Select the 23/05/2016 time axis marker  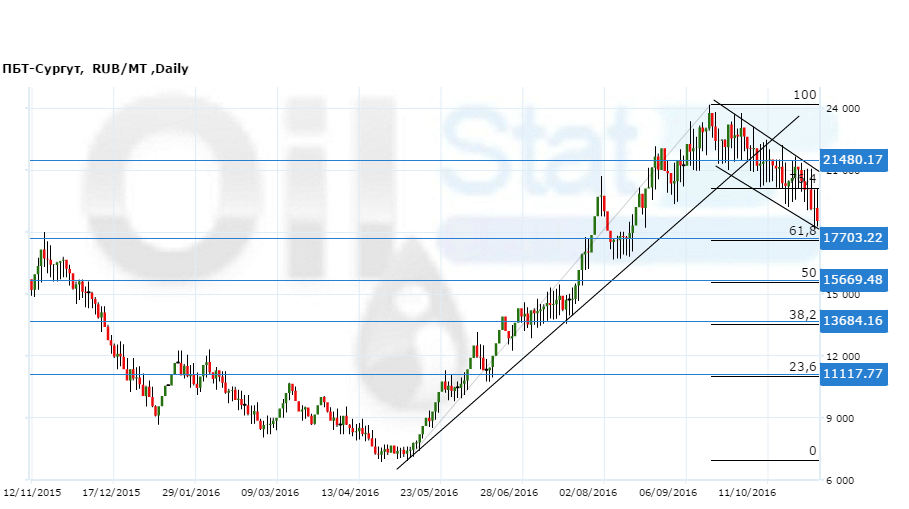click(x=428, y=492)
